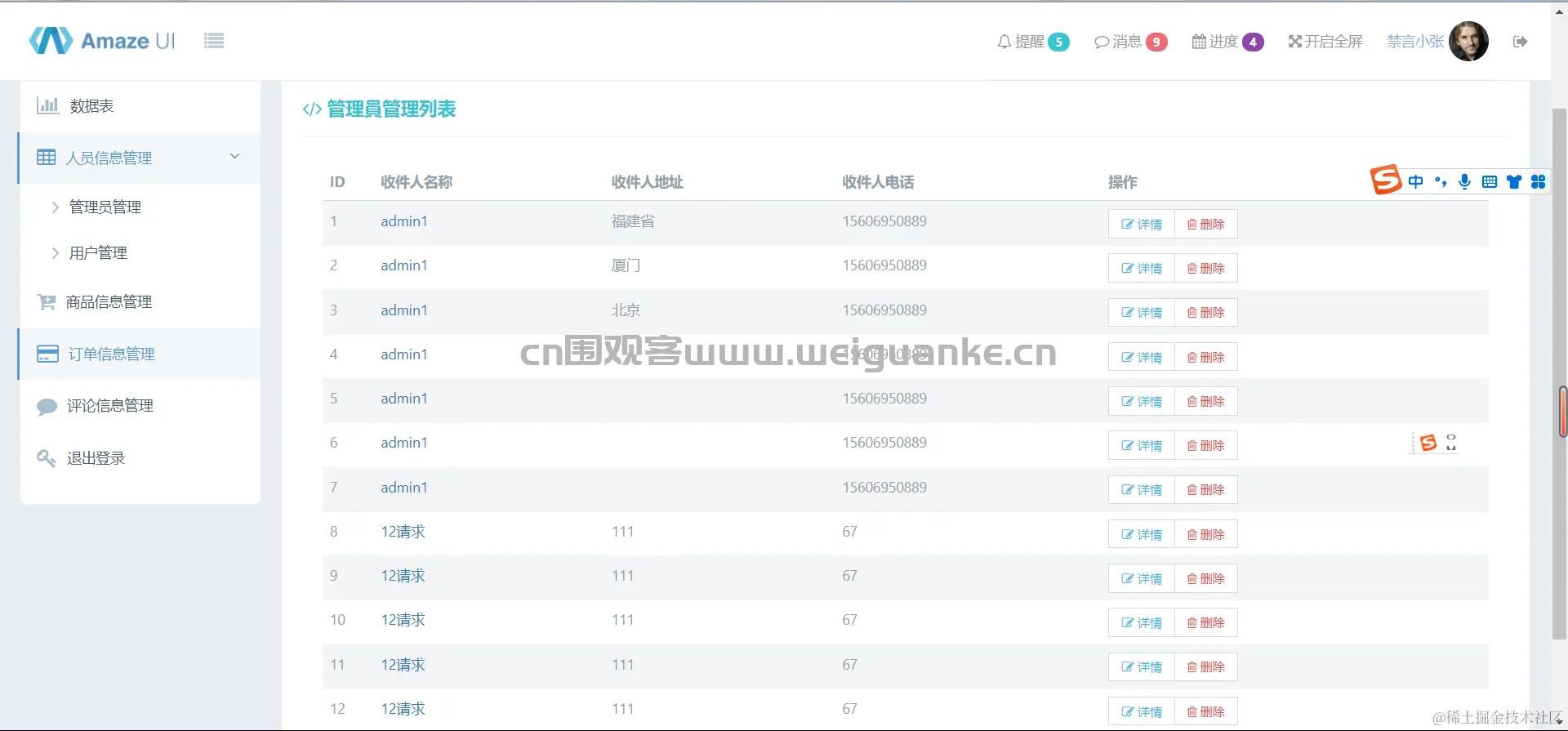
Task: Select 人员信息管理 sidebar item
Action: coord(140,158)
